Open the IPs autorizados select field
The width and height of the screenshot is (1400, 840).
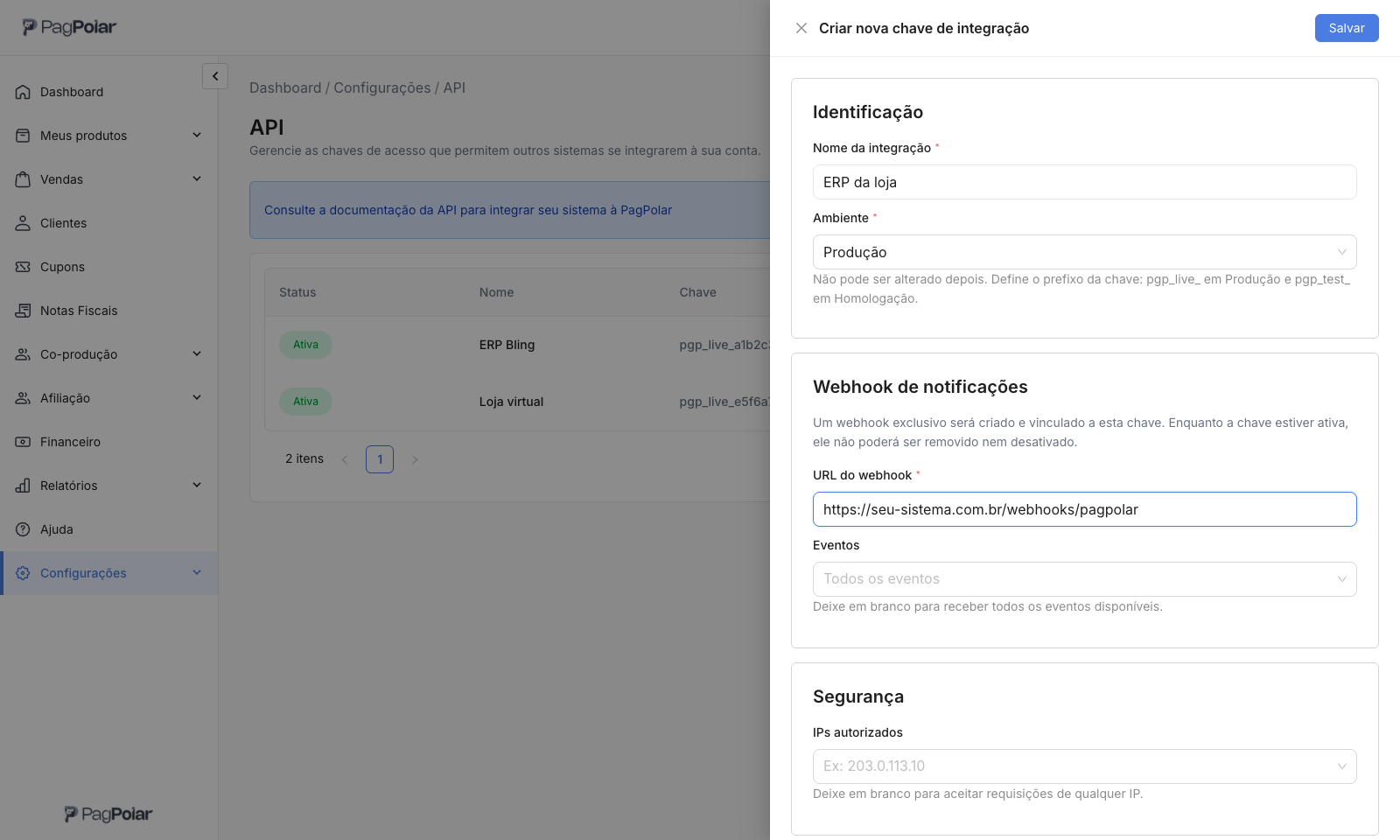point(1085,766)
